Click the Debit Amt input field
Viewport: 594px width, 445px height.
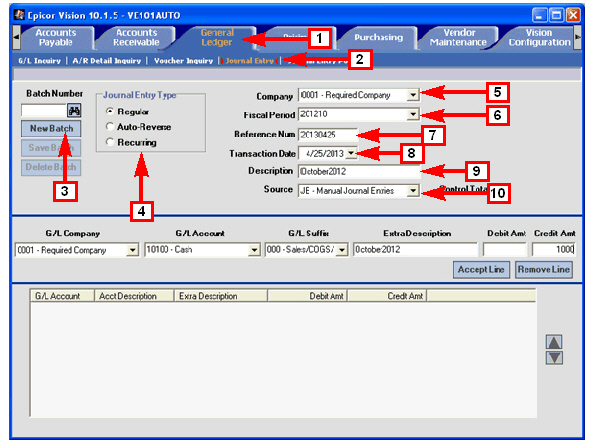point(505,250)
